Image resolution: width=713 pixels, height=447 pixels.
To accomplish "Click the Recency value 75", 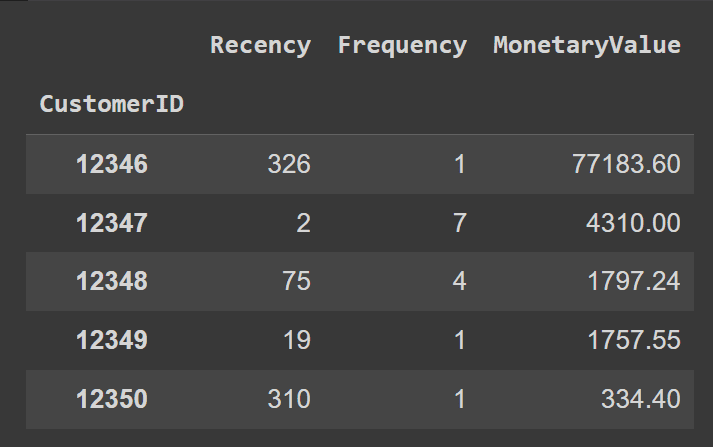I will 296,281.
